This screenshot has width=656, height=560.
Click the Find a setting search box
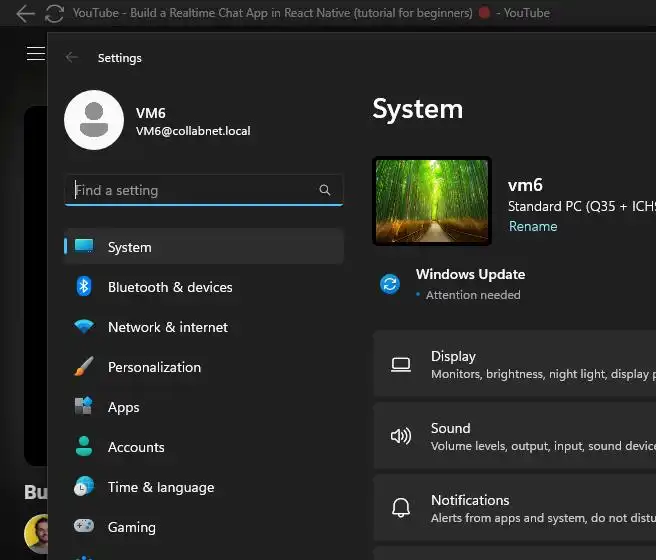[x=204, y=190]
